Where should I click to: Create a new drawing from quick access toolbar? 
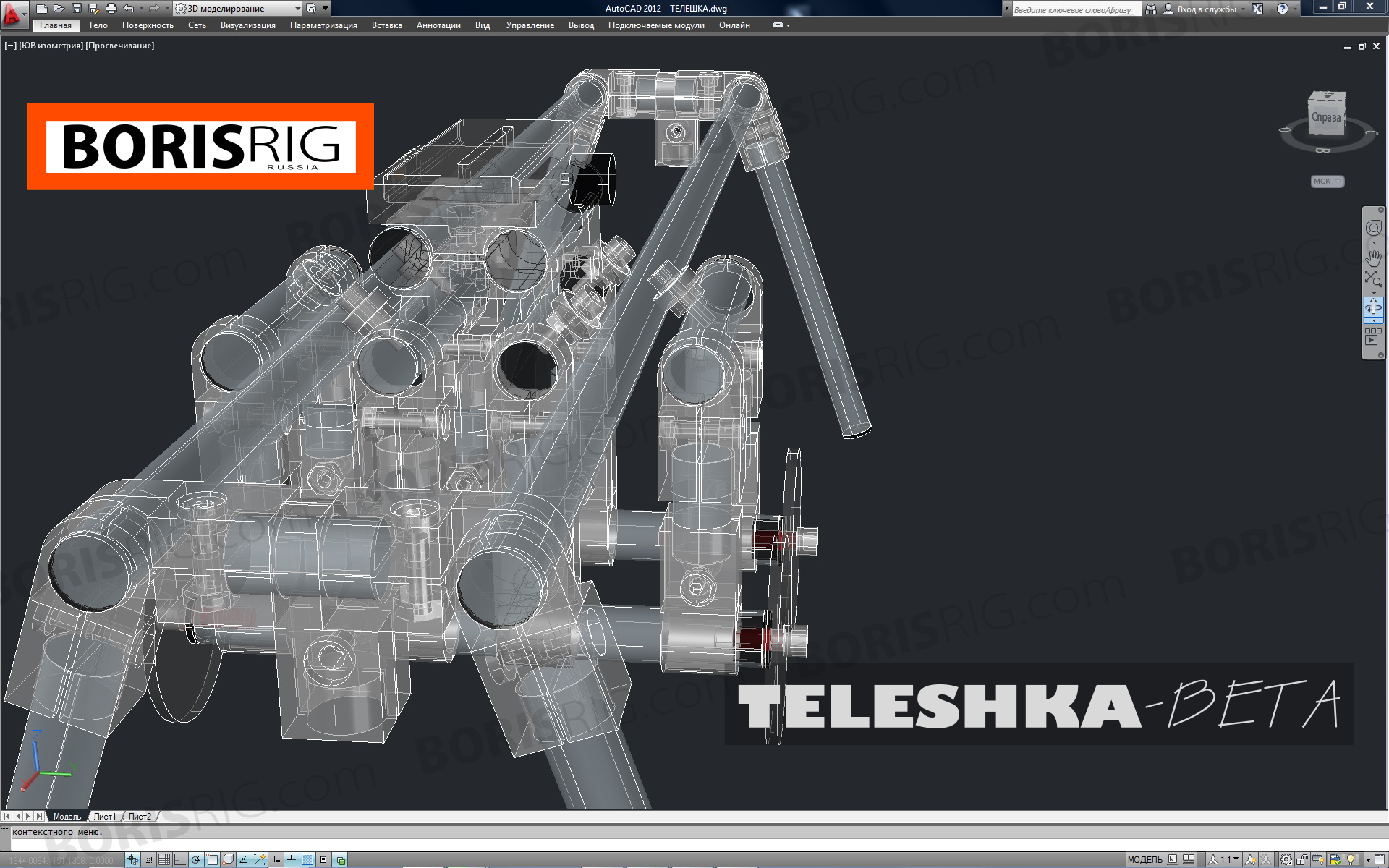point(42,9)
